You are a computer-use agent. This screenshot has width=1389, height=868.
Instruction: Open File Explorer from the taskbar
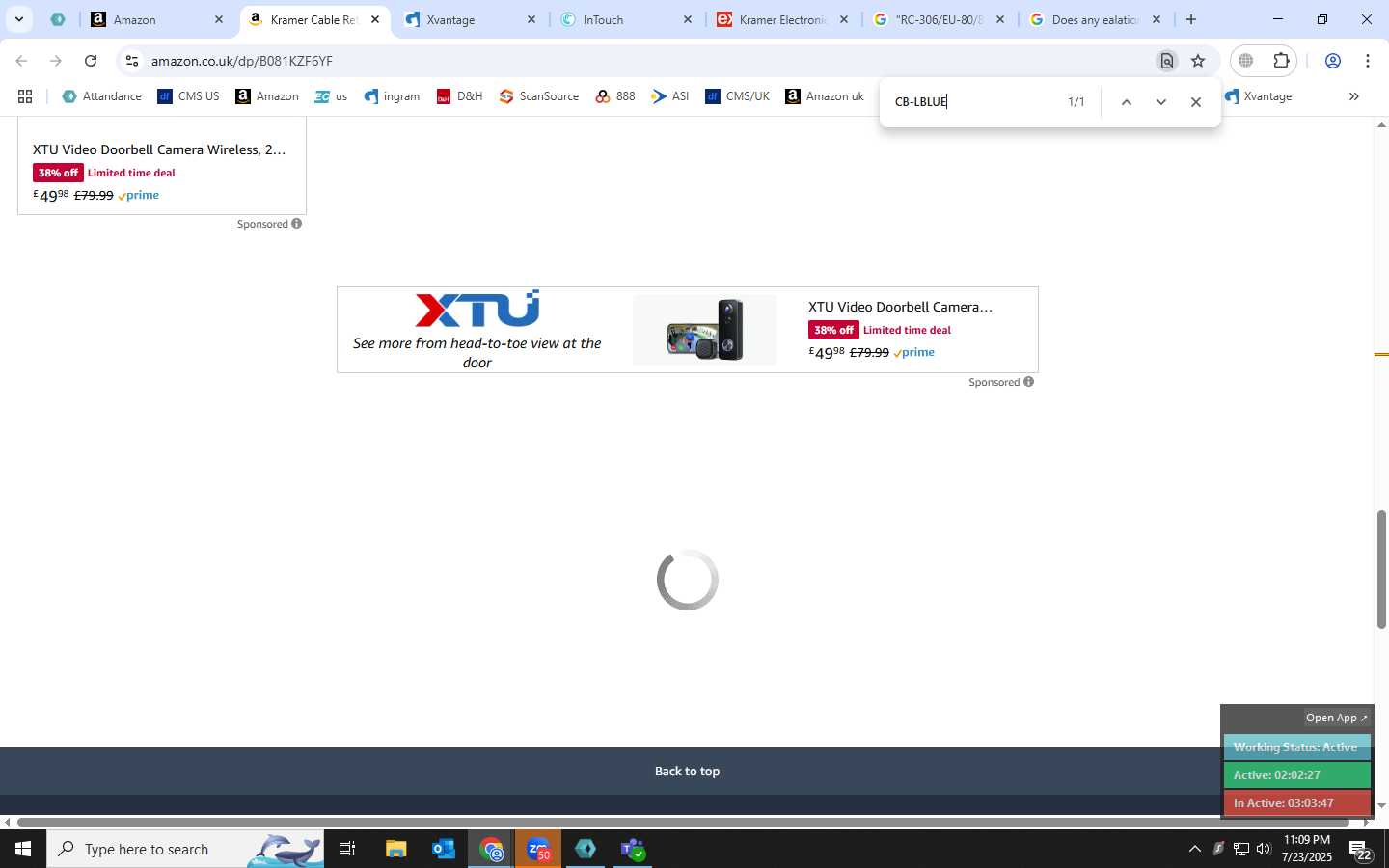pyautogui.click(x=395, y=849)
